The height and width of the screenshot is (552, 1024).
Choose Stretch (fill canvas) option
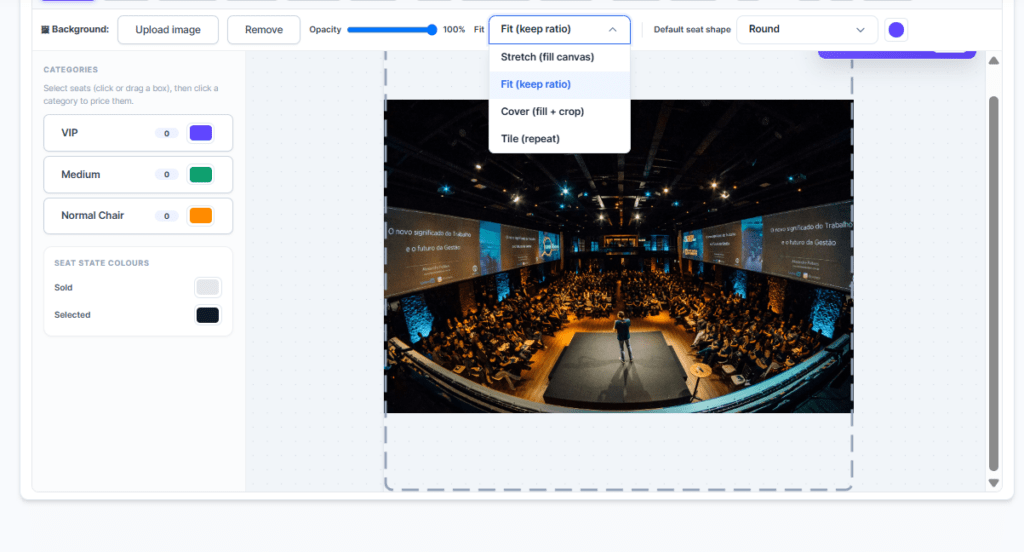click(x=559, y=57)
